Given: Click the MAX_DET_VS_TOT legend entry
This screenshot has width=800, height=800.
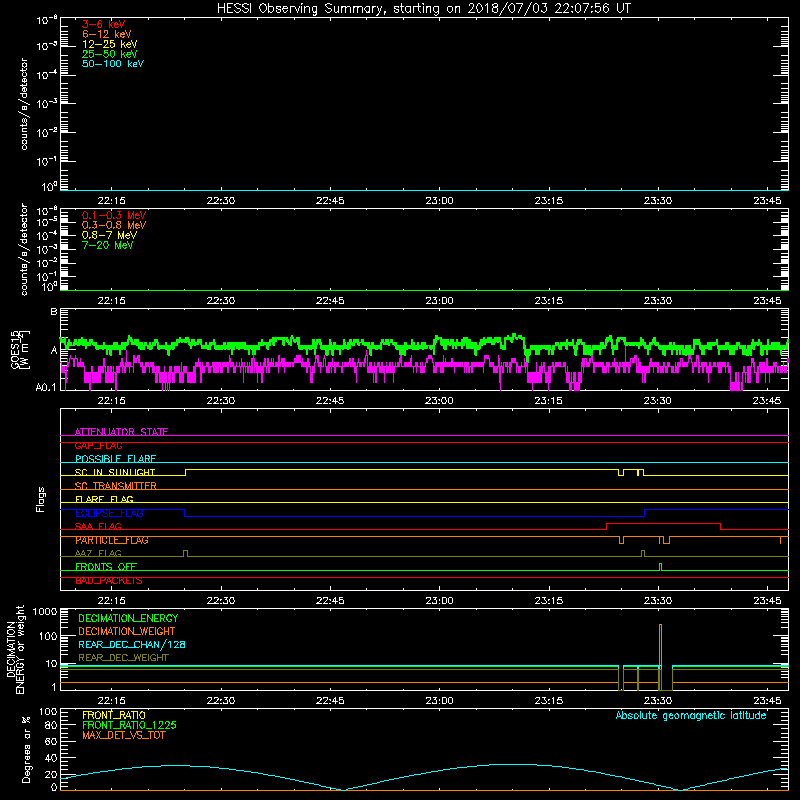Looking at the screenshot, I should [x=123, y=736].
